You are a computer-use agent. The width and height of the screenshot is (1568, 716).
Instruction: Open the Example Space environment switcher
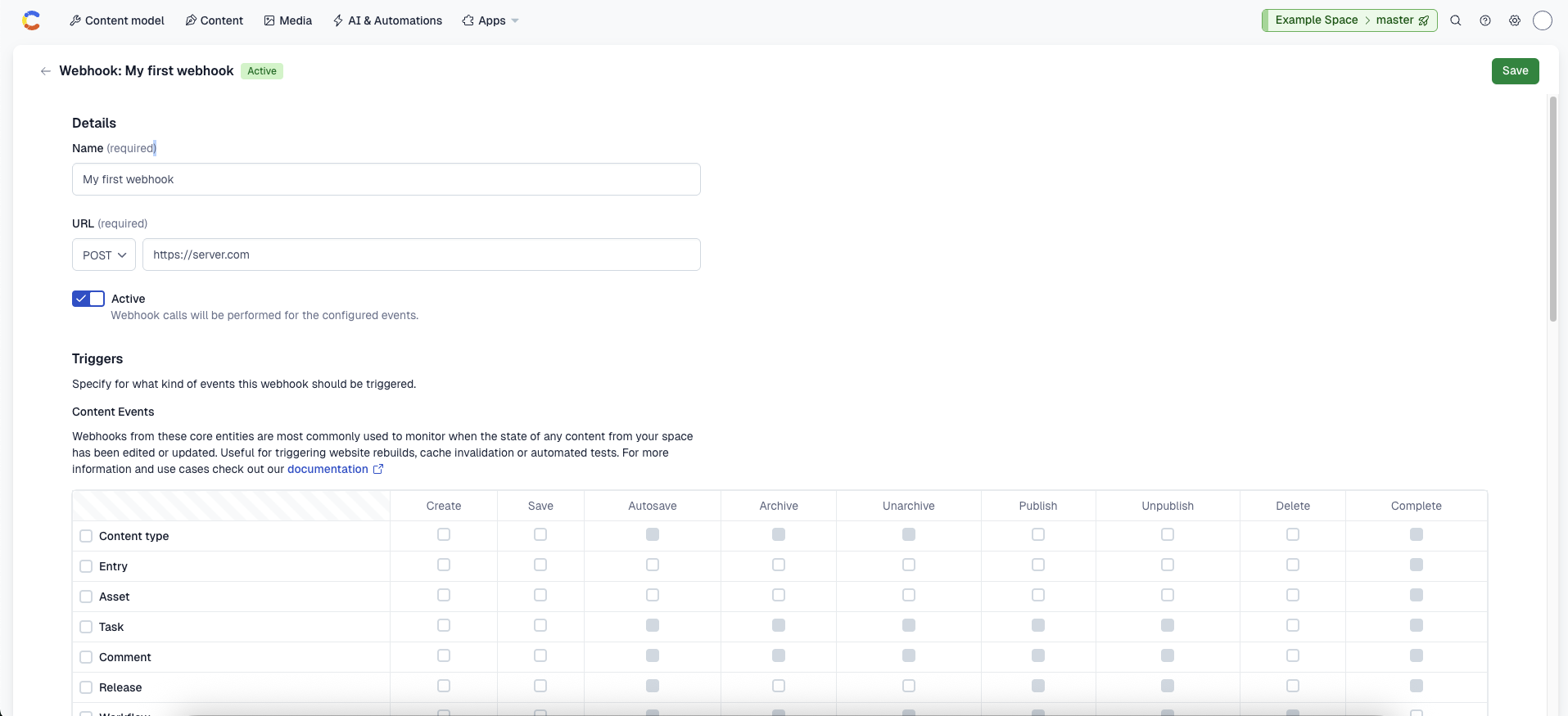coord(1317,20)
